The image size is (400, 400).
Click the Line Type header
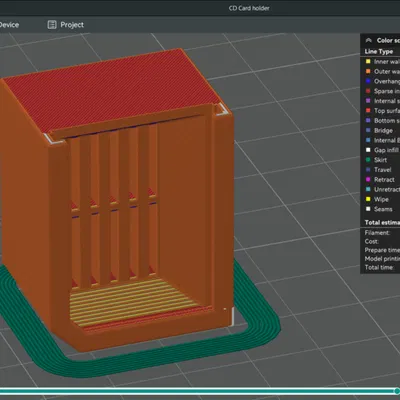(379, 51)
